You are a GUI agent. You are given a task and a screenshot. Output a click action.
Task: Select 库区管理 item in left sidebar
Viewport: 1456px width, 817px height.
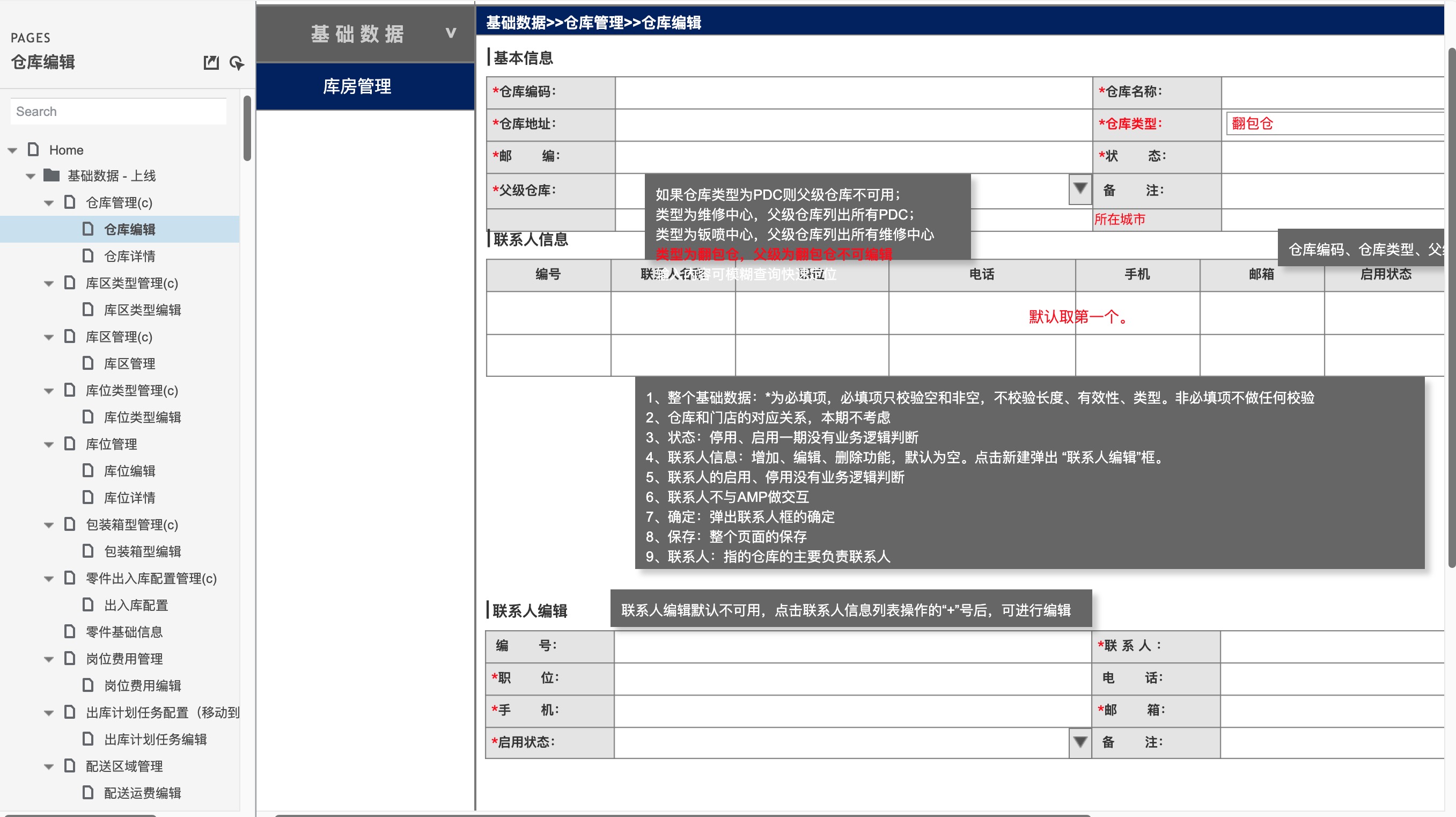129,362
